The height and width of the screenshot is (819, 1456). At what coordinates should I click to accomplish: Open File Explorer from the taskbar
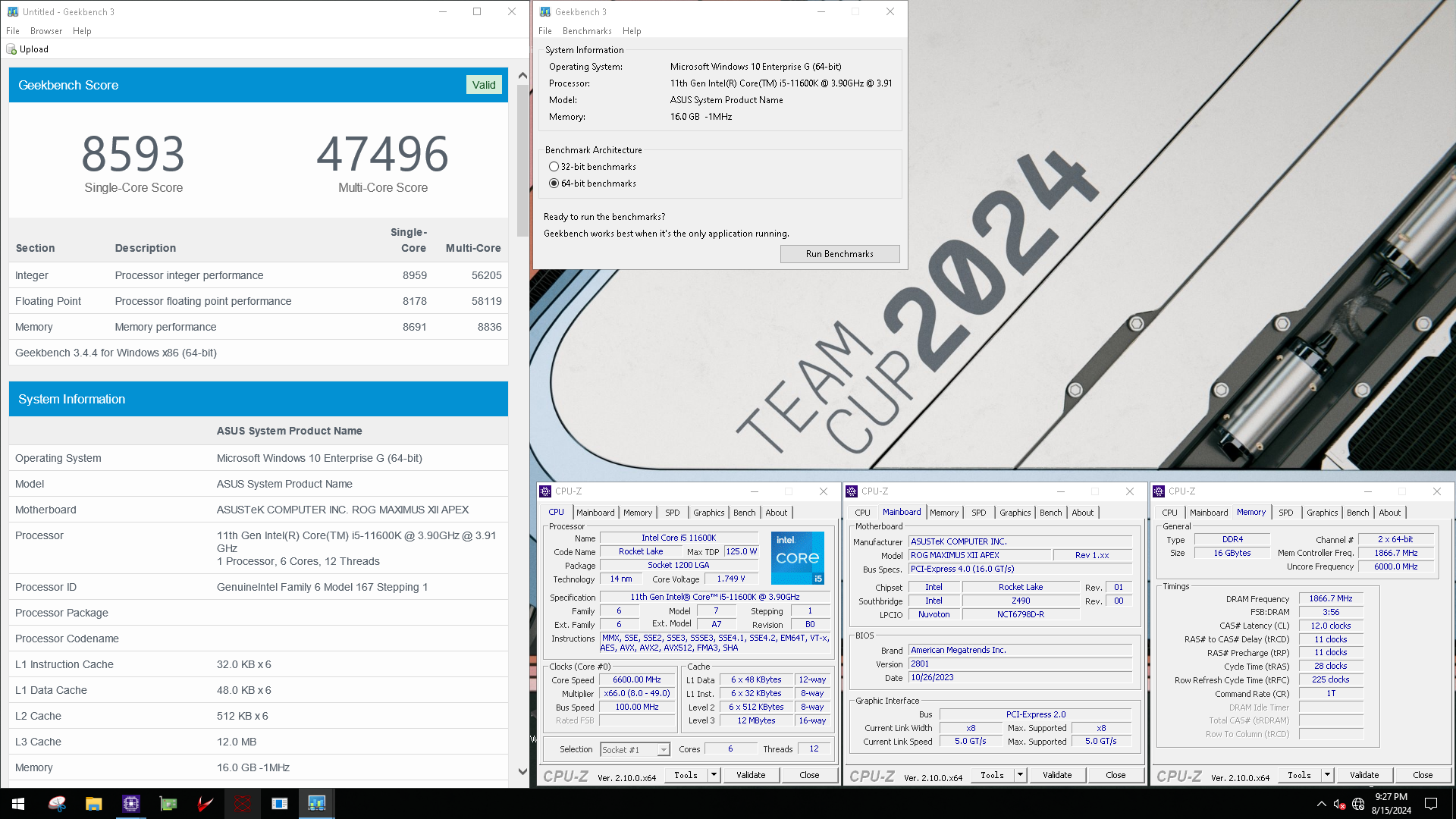tap(93, 804)
